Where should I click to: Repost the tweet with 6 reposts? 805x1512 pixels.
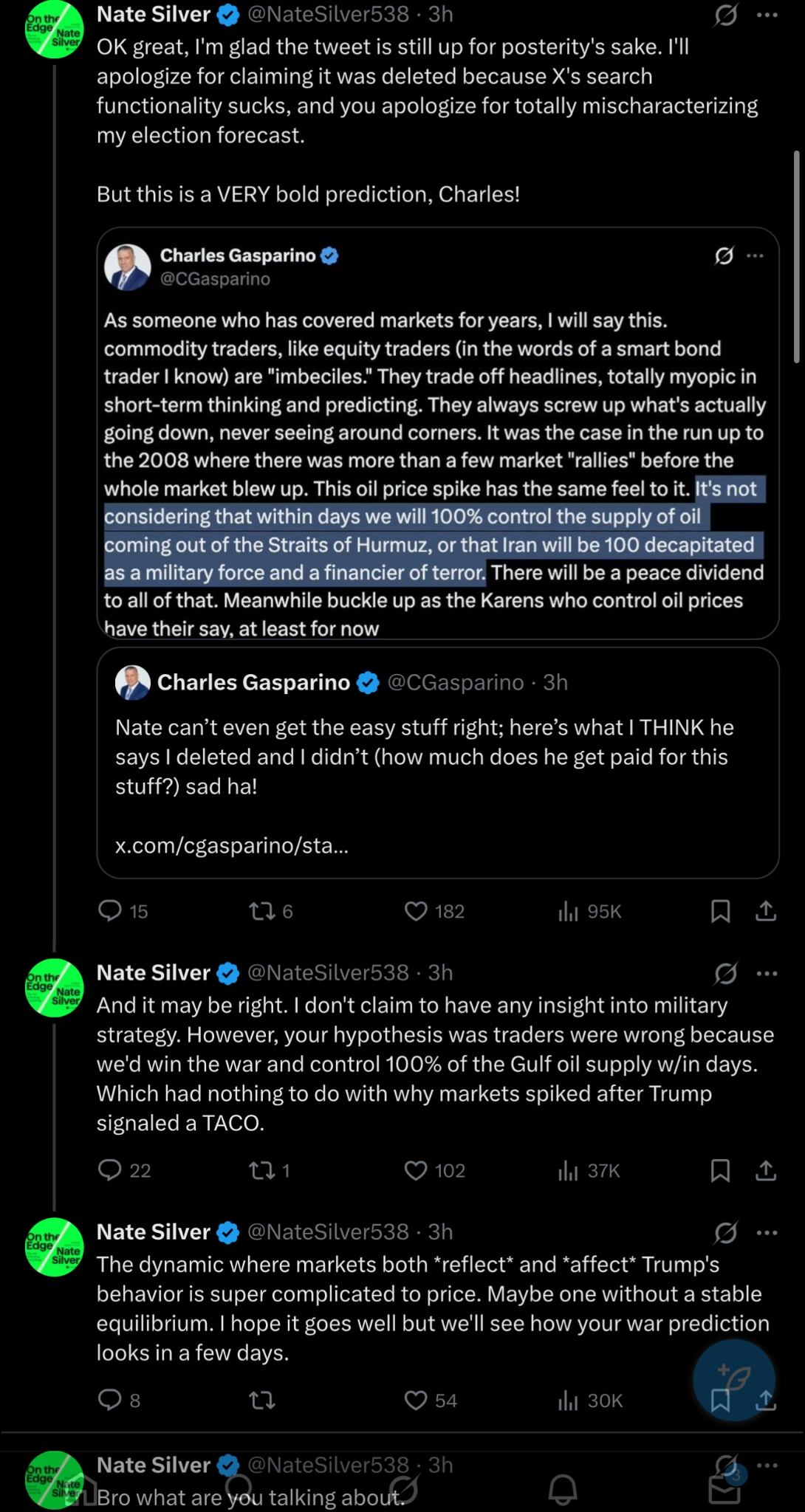tap(262, 911)
